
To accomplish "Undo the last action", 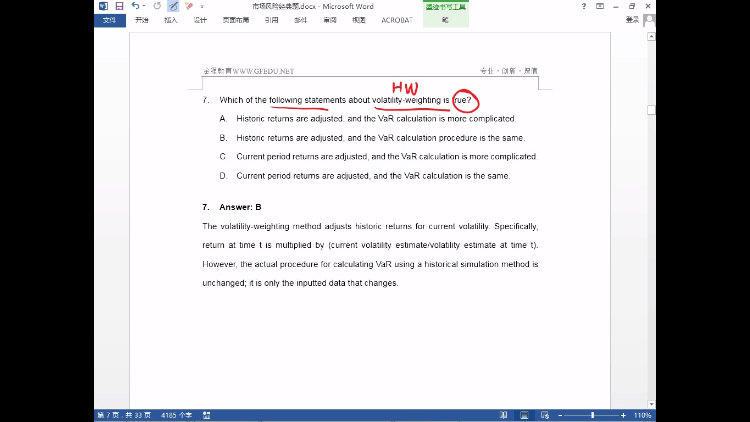I will 135,6.
